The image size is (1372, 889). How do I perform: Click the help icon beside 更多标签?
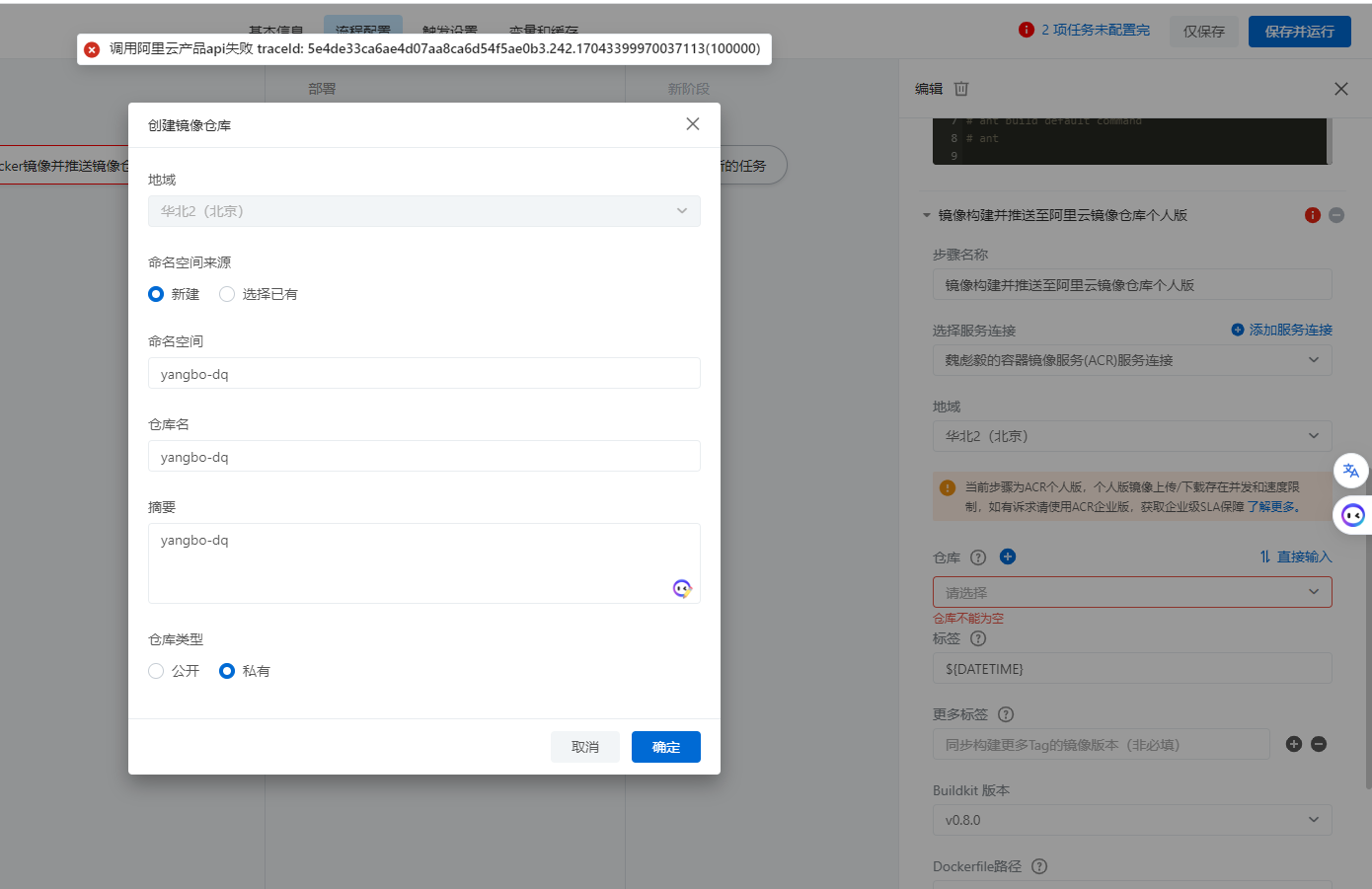point(1006,714)
